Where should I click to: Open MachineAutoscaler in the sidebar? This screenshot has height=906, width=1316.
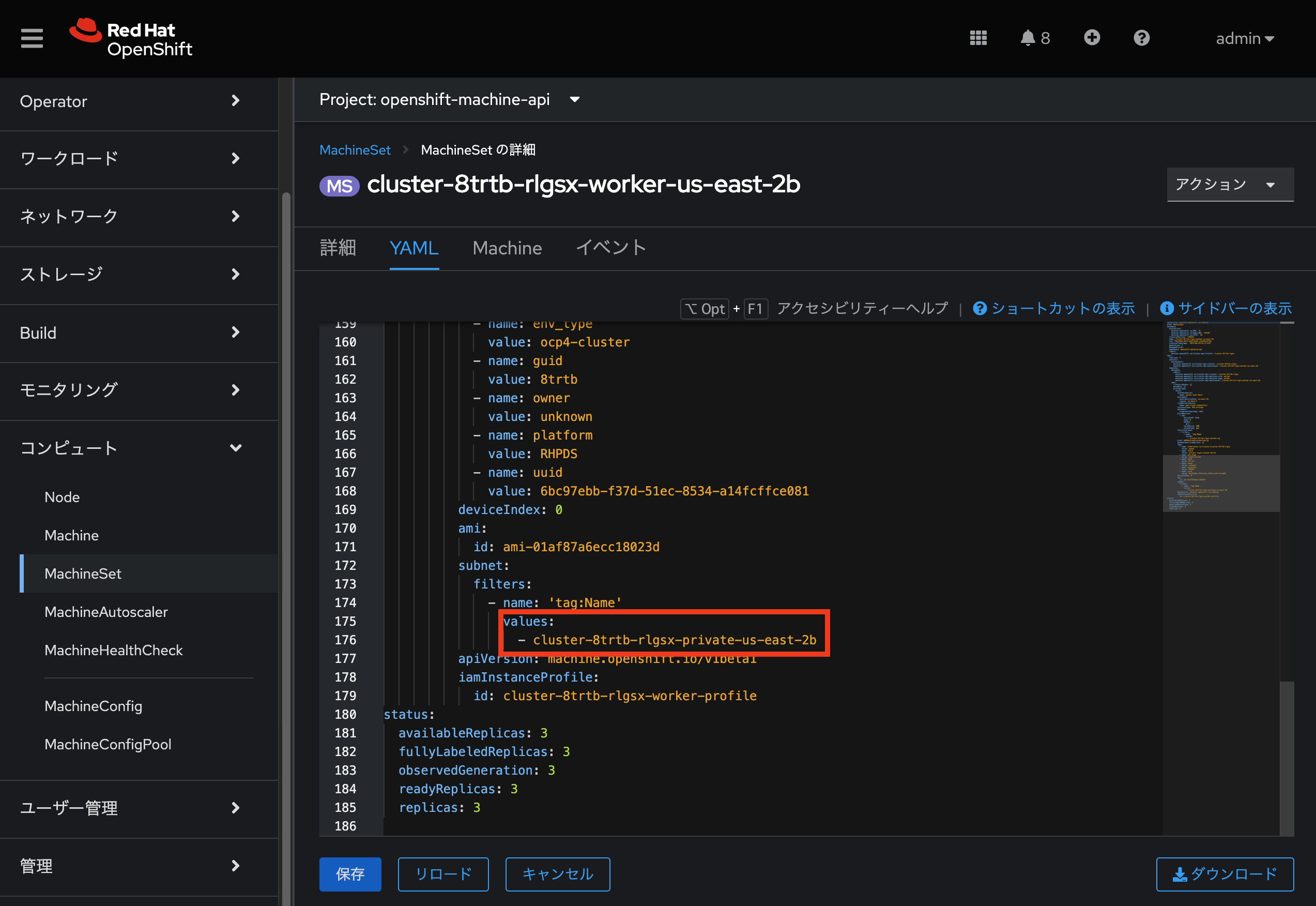[x=106, y=612]
